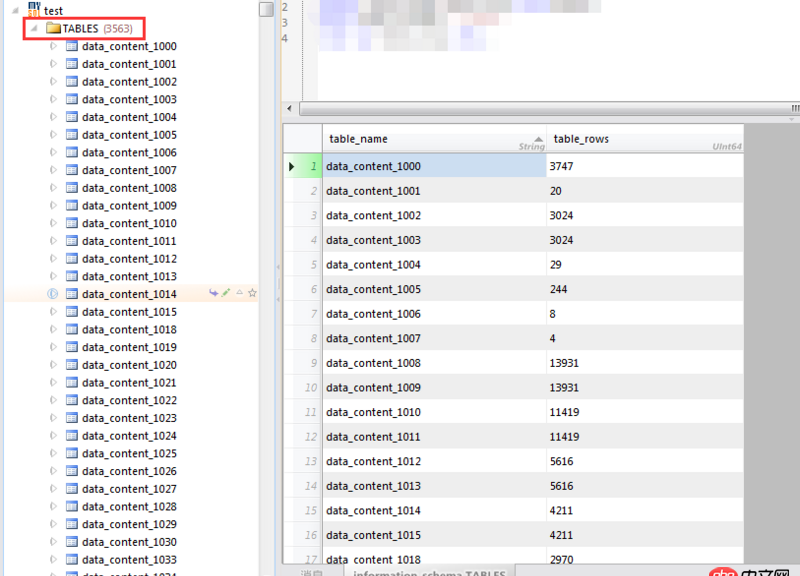
Task: Click result cell data_content_1015
Action: [434, 535]
